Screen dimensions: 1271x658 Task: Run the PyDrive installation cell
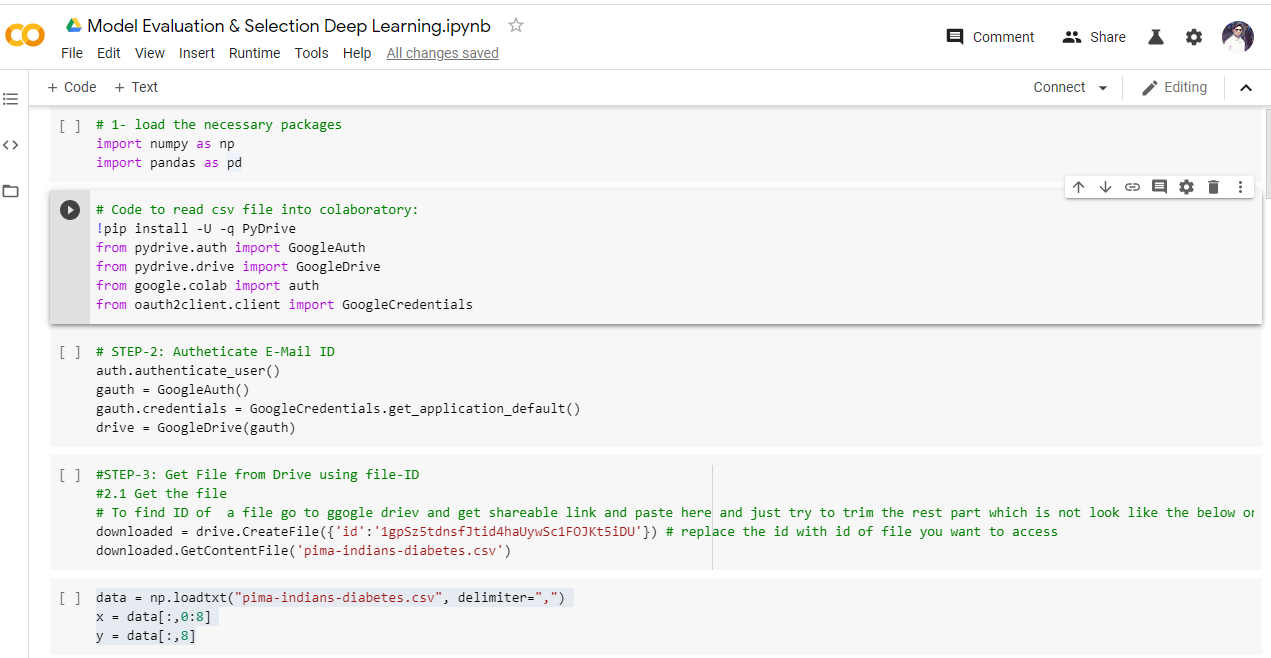tap(69, 210)
